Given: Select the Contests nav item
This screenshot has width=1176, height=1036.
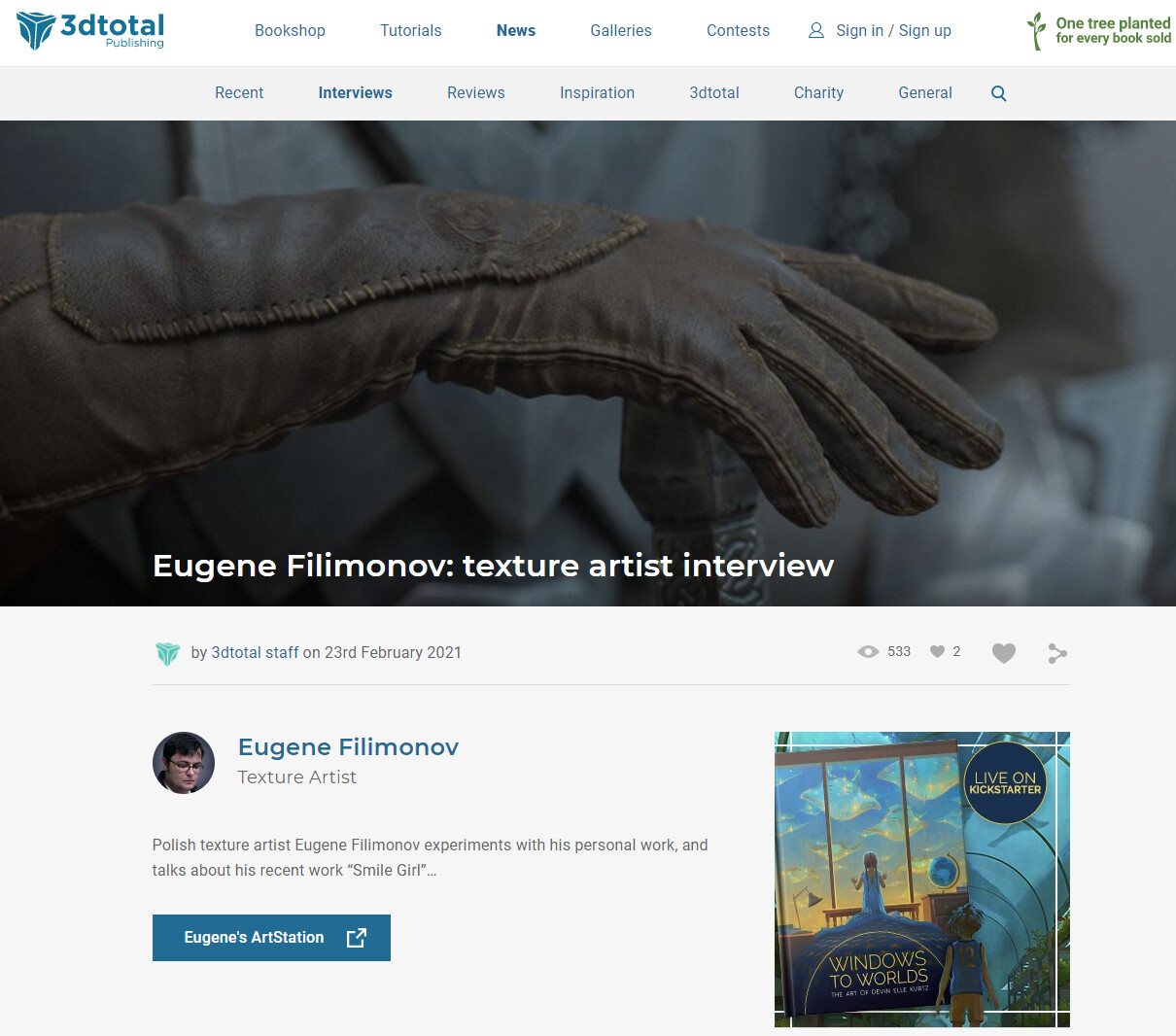Looking at the screenshot, I should [x=738, y=31].
